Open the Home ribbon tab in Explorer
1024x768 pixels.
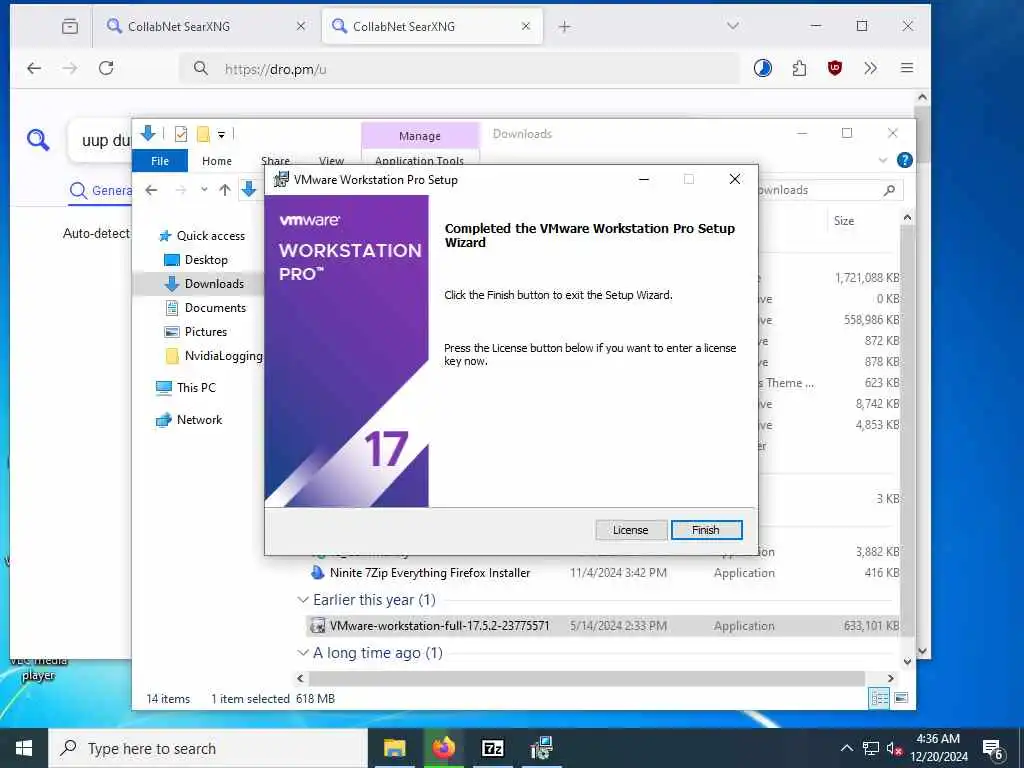click(x=217, y=161)
